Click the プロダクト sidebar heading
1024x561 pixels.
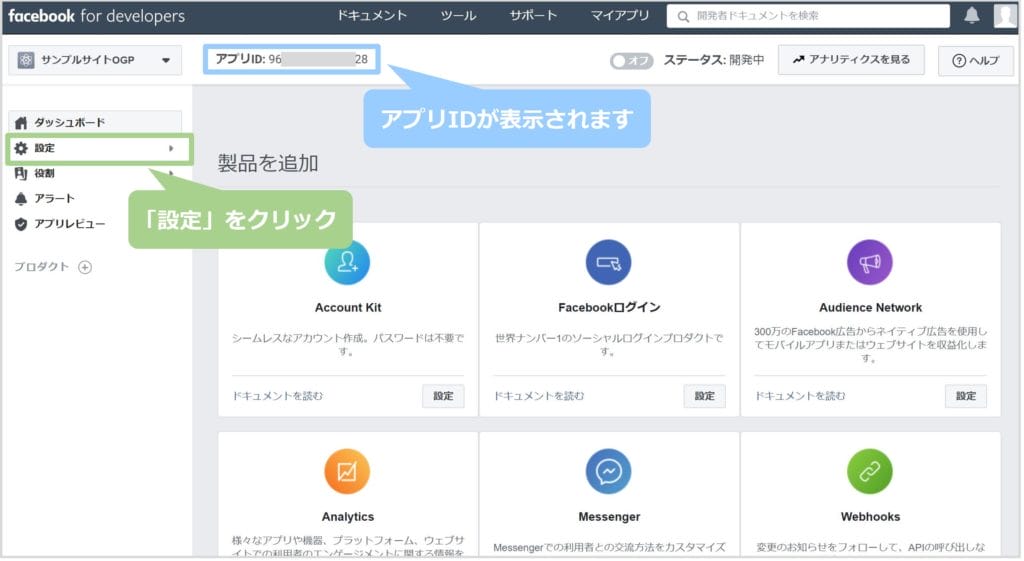(42, 267)
